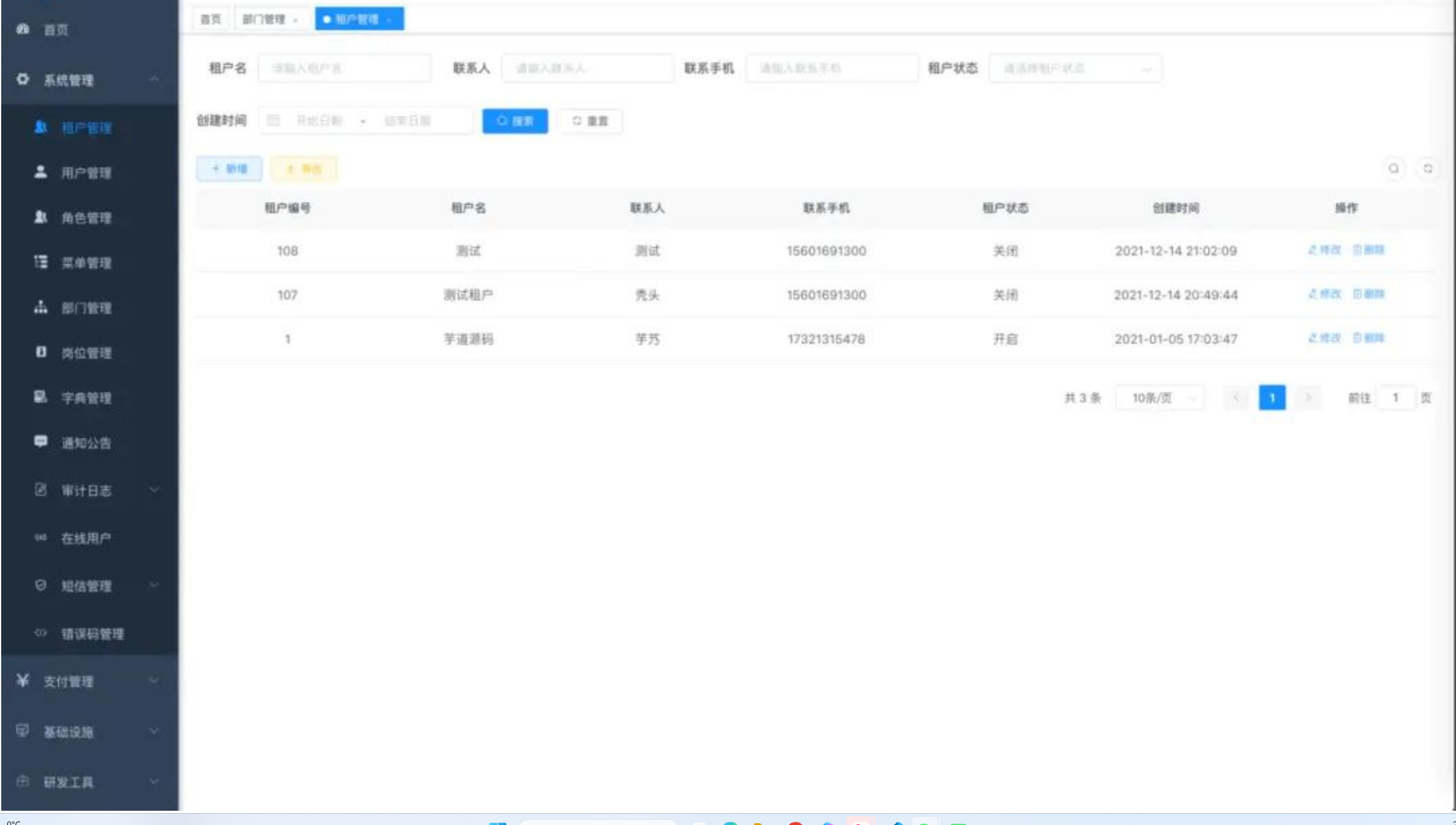The width and height of the screenshot is (1456, 825).
Task: Expand the 支付管理 menu chevron
Action: 154,681
